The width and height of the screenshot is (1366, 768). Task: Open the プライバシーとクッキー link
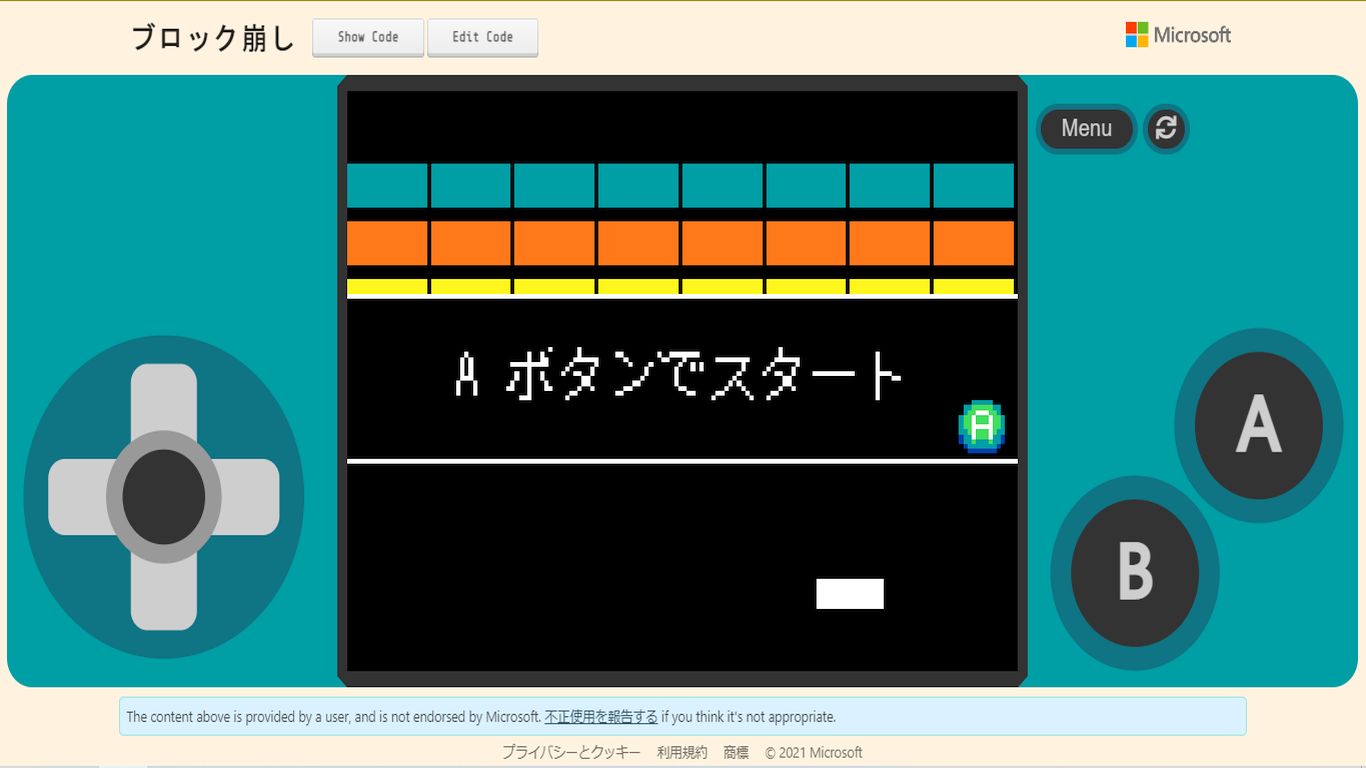tap(571, 753)
